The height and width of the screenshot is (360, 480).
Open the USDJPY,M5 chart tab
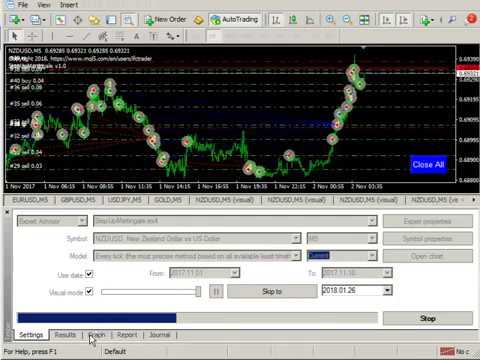(125, 200)
